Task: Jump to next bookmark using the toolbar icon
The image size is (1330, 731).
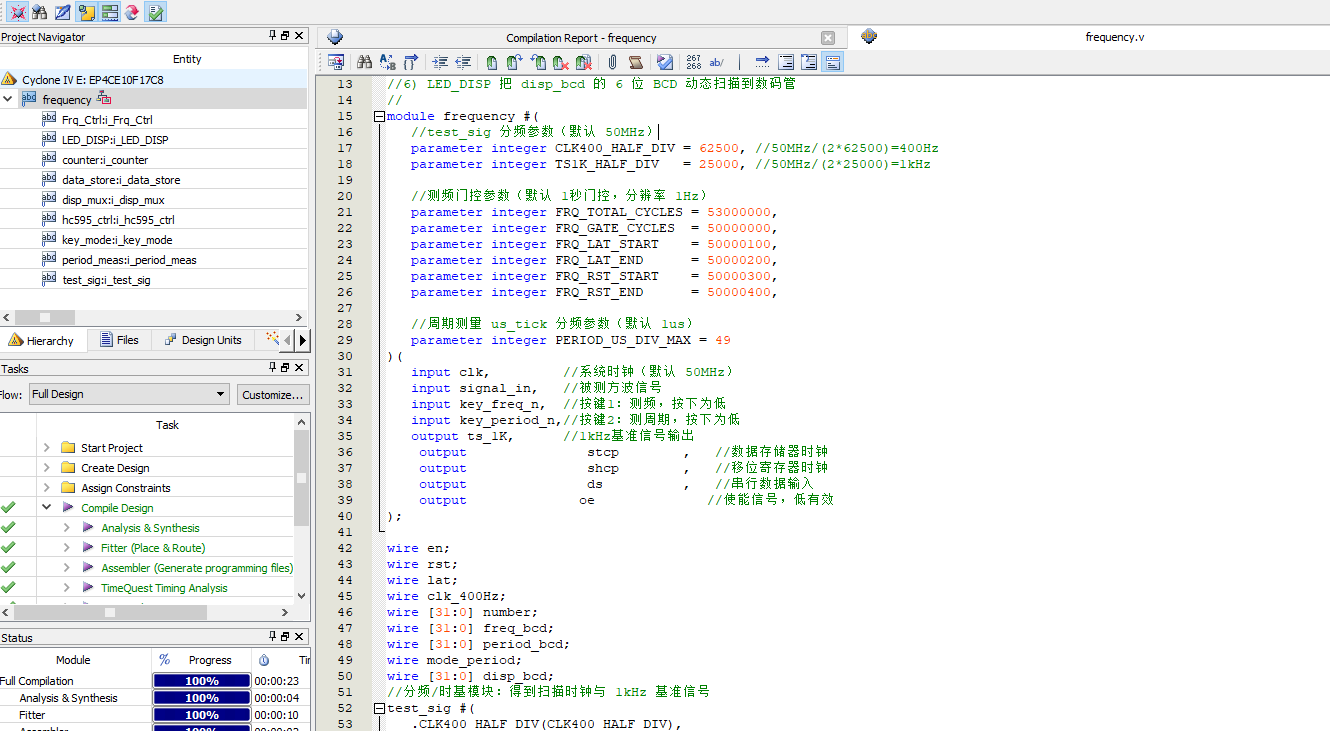Action: (514, 62)
